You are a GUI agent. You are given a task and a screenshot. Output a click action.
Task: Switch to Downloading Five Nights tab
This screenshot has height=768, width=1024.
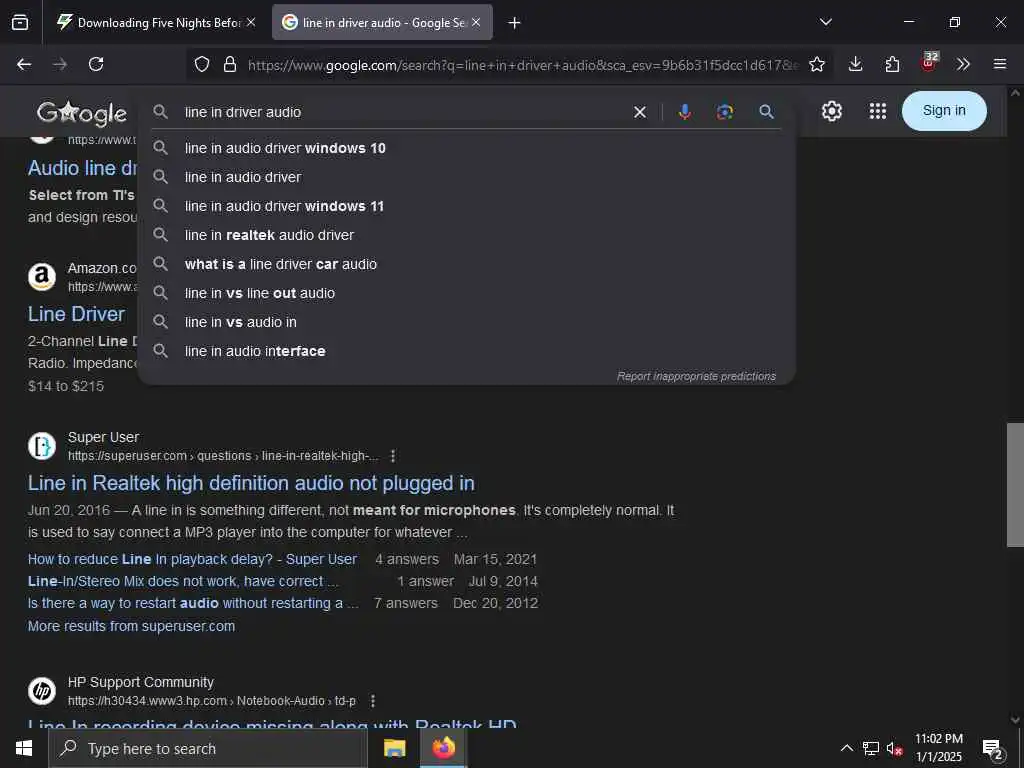tap(155, 22)
